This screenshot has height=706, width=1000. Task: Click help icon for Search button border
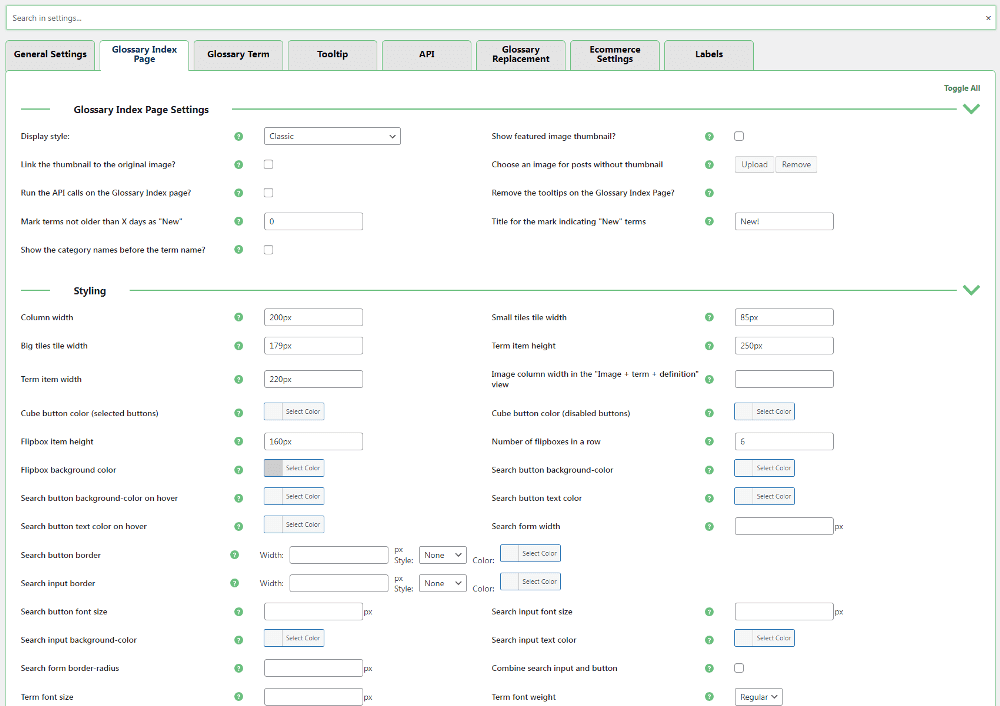[x=234, y=555]
